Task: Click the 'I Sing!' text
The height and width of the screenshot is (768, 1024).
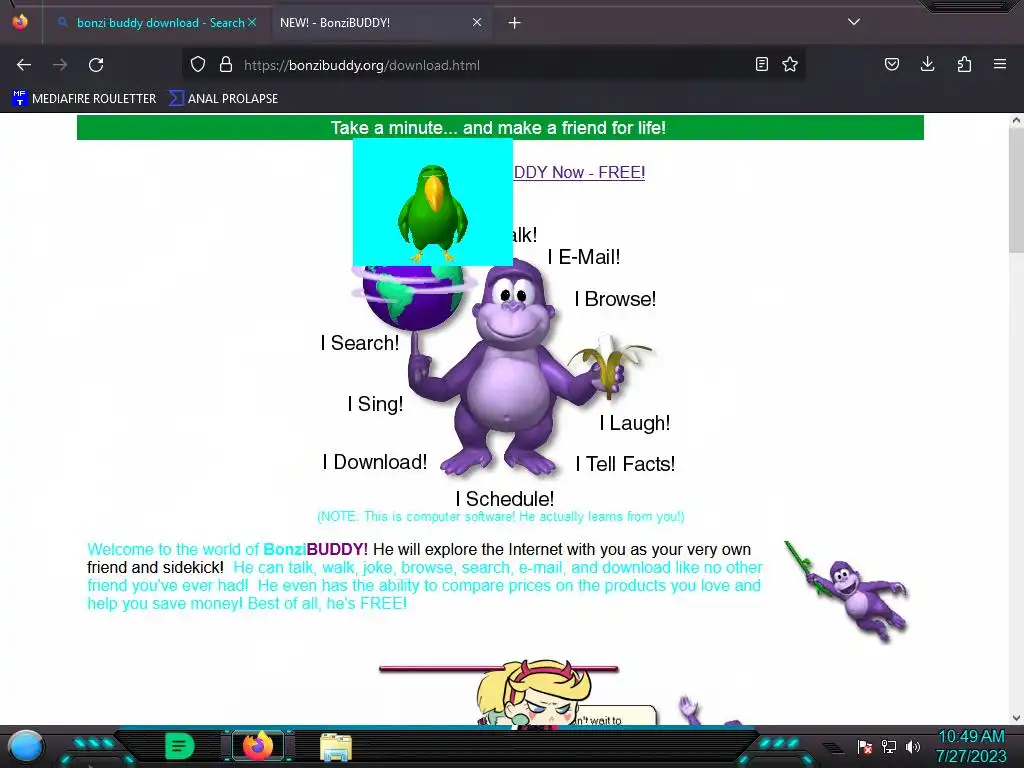Action: pyautogui.click(x=376, y=404)
